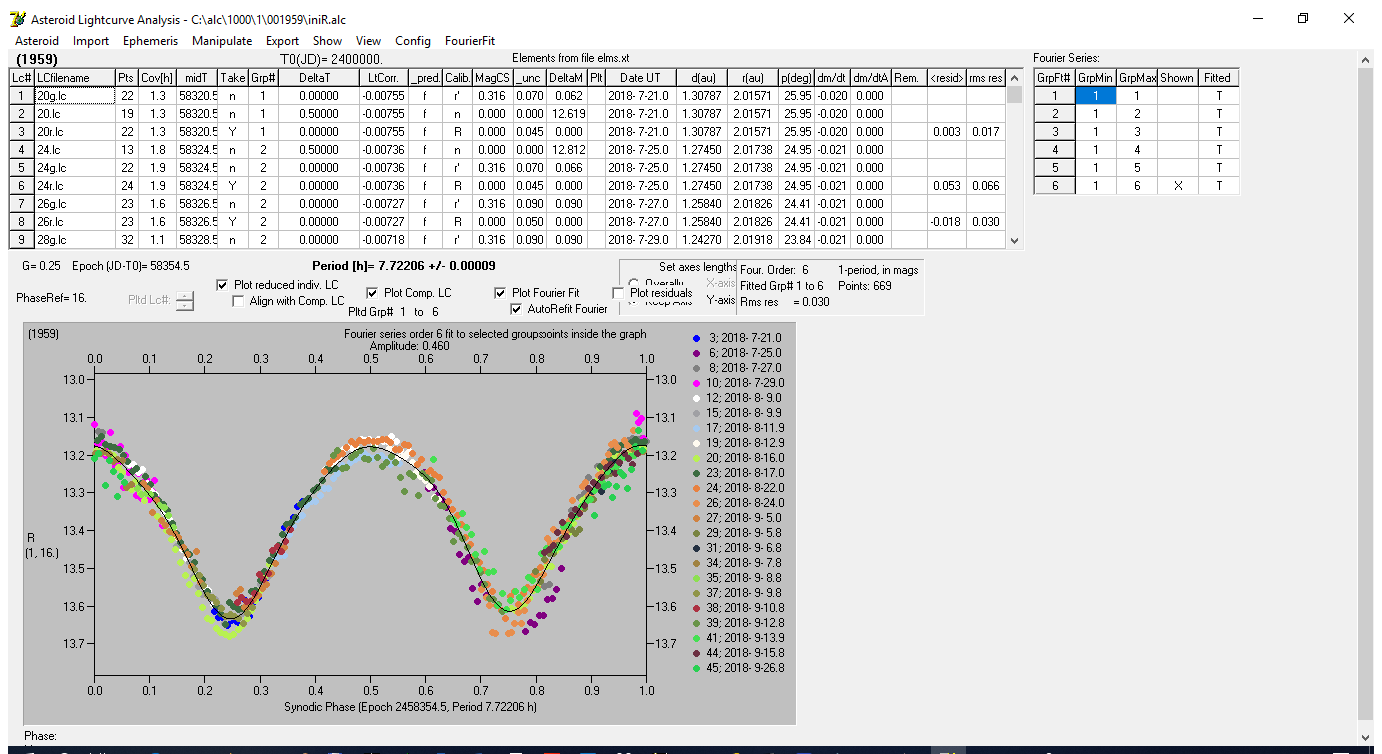Click legend entry 38; 2018-9-10.8
The width and height of the screenshot is (1382, 754).
pos(746,608)
